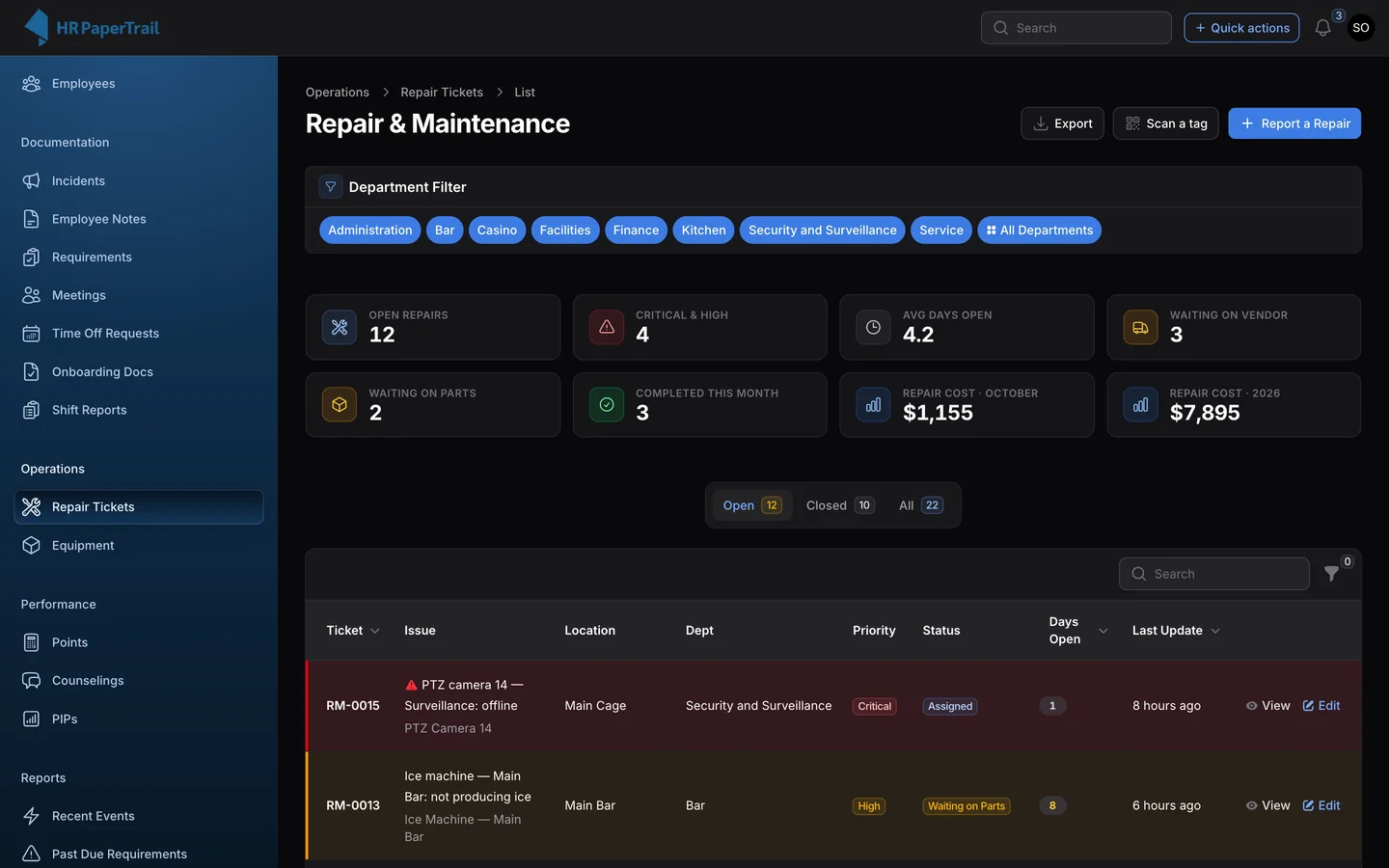The width and height of the screenshot is (1389, 868).
Task: Open Incidents megaphone icon in sidebar
Action: (x=31, y=181)
